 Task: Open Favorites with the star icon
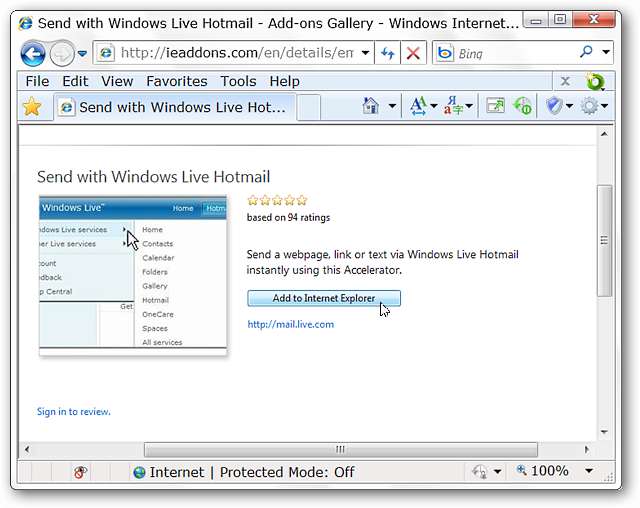(32, 107)
